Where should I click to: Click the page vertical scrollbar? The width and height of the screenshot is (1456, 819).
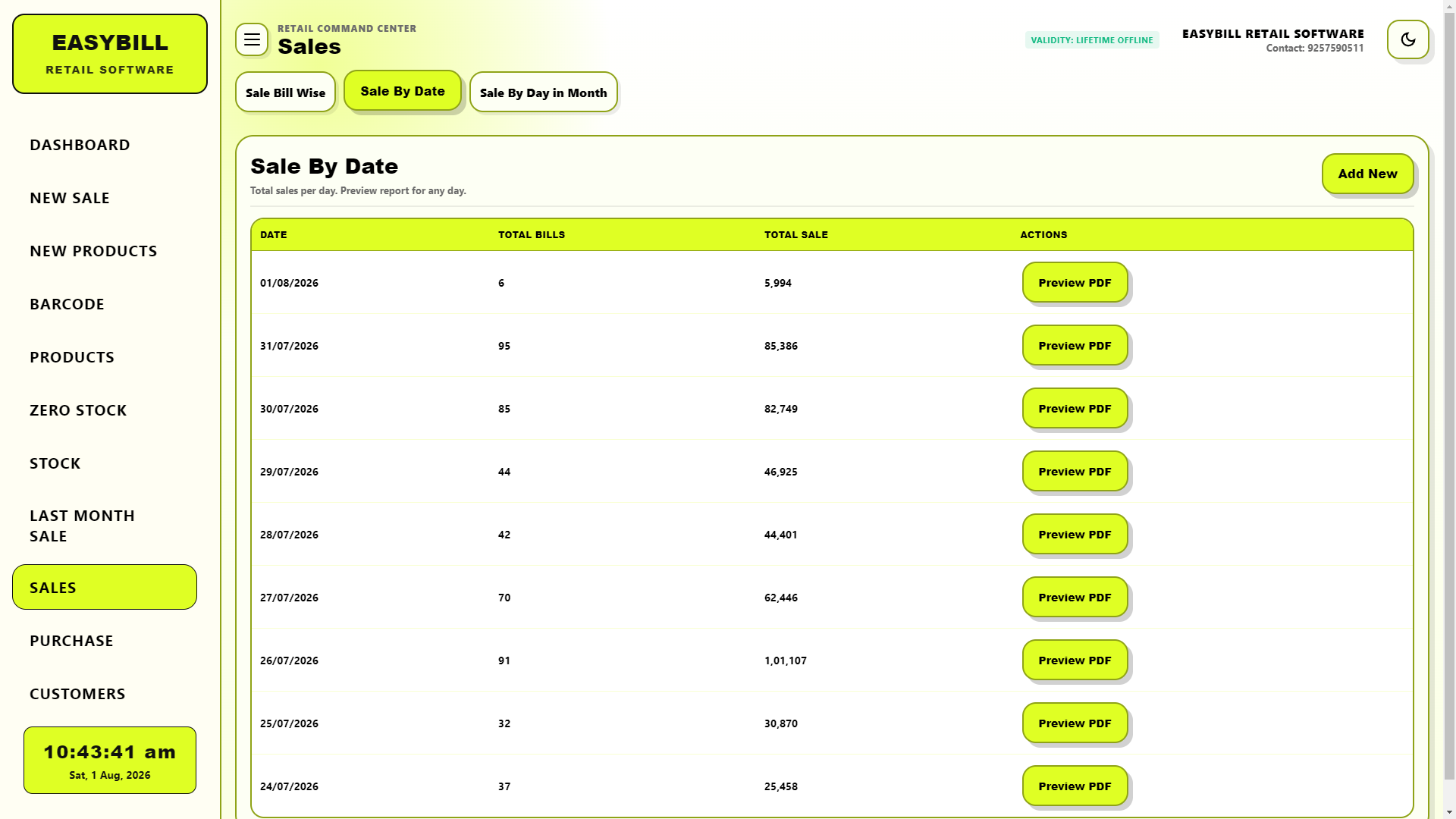click(x=1449, y=409)
